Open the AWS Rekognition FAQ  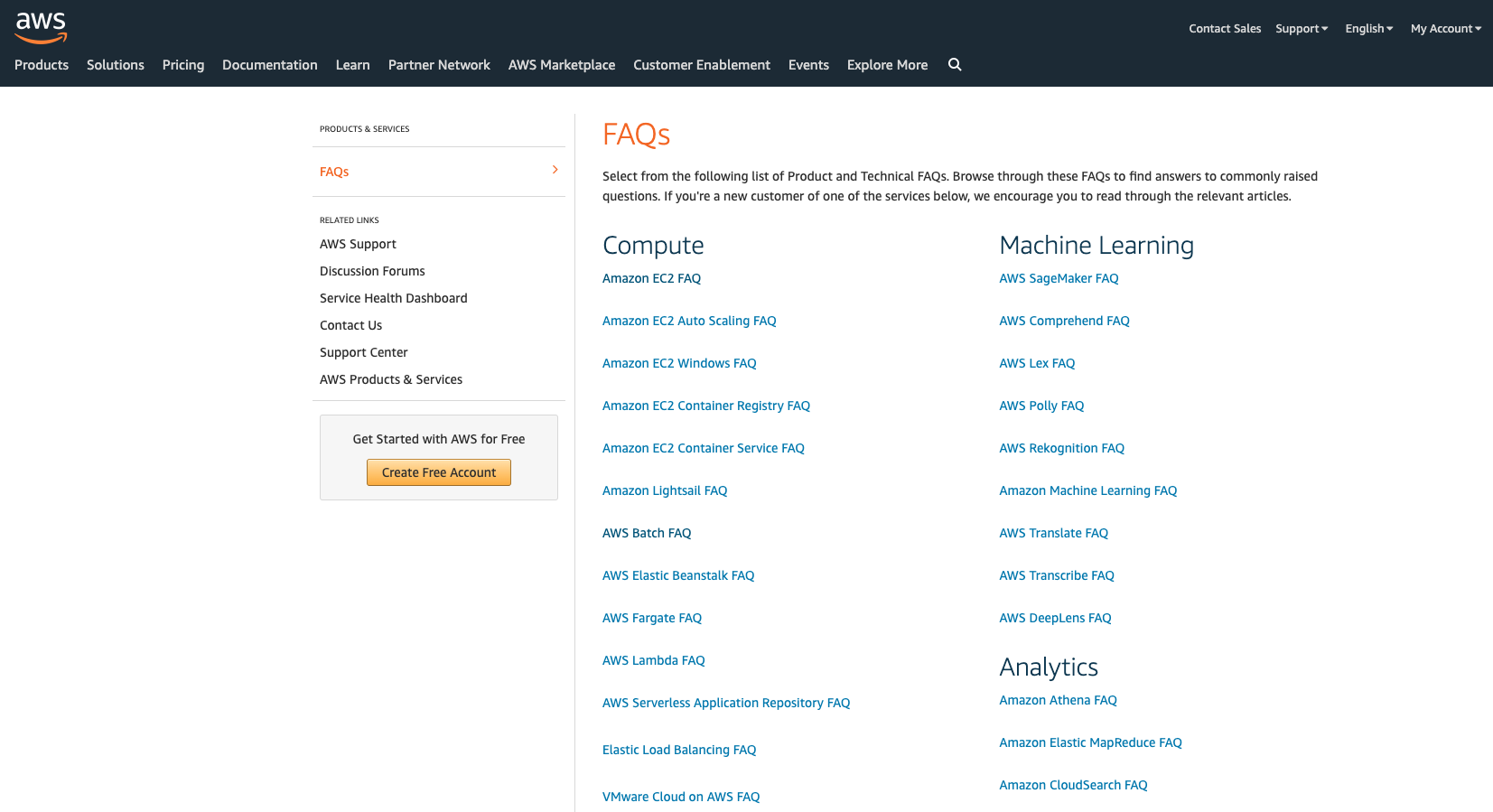[x=1061, y=448]
